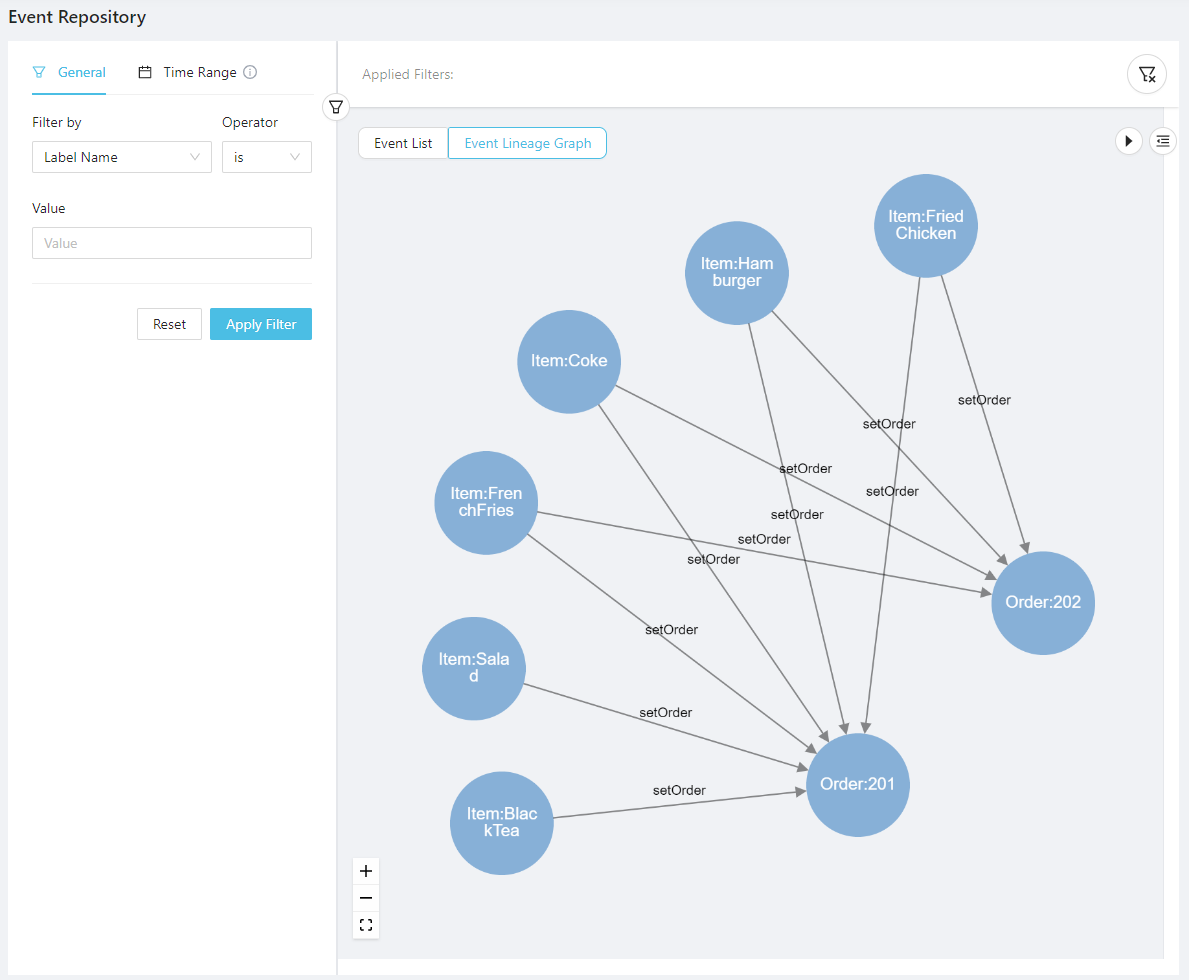Screen dimensions: 1189x980
Task: Click the Order:202 graph node
Action: coord(1043,603)
